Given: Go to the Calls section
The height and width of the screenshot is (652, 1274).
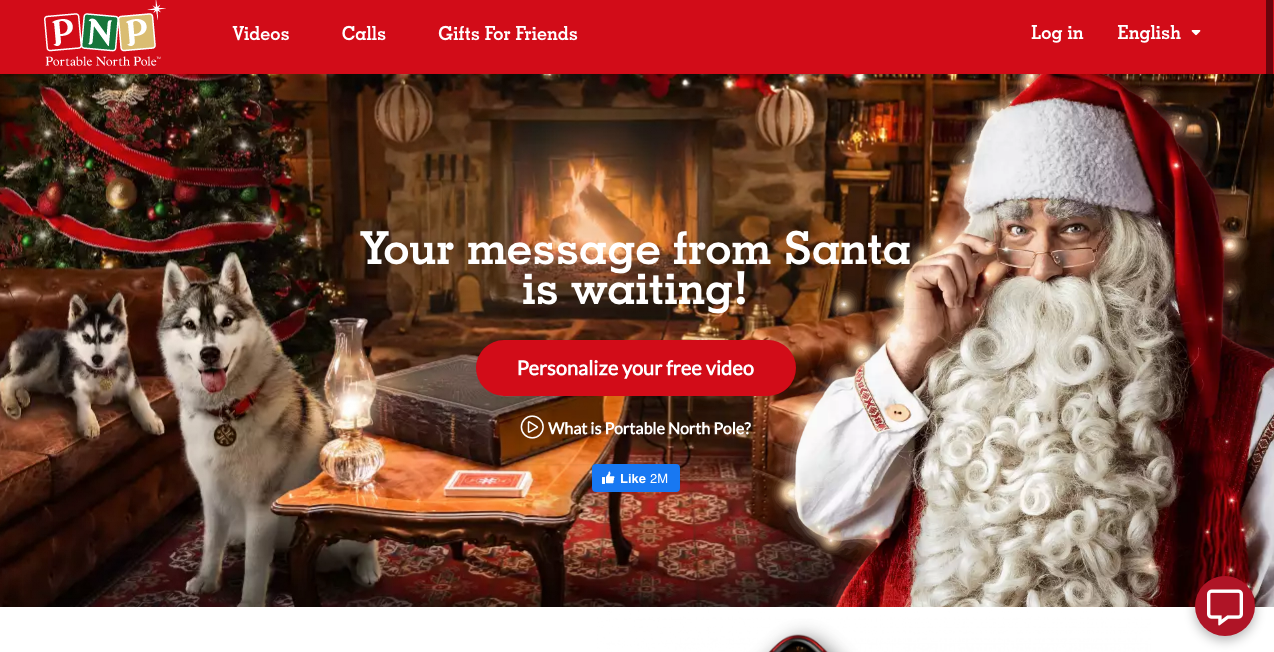Looking at the screenshot, I should pyautogui.click(x=364, y=34).
